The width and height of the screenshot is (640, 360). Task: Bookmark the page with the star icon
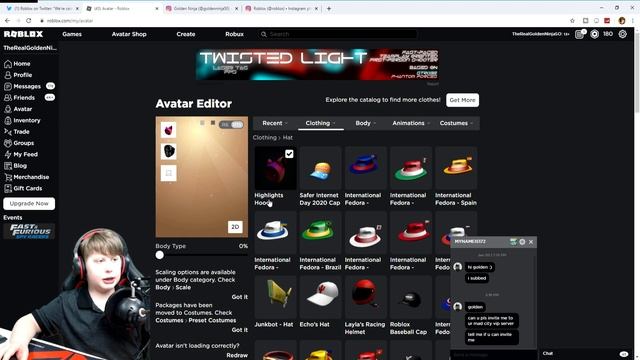[x=572, y=20]
